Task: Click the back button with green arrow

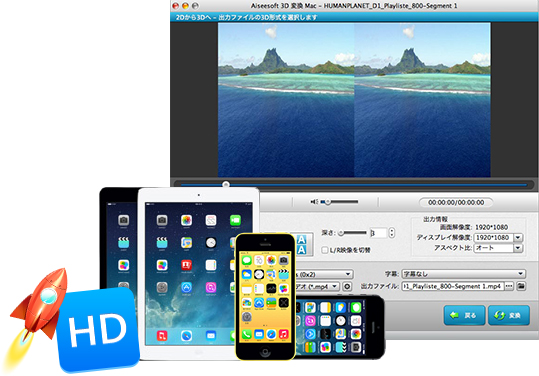Action: [x=464, y=315]
